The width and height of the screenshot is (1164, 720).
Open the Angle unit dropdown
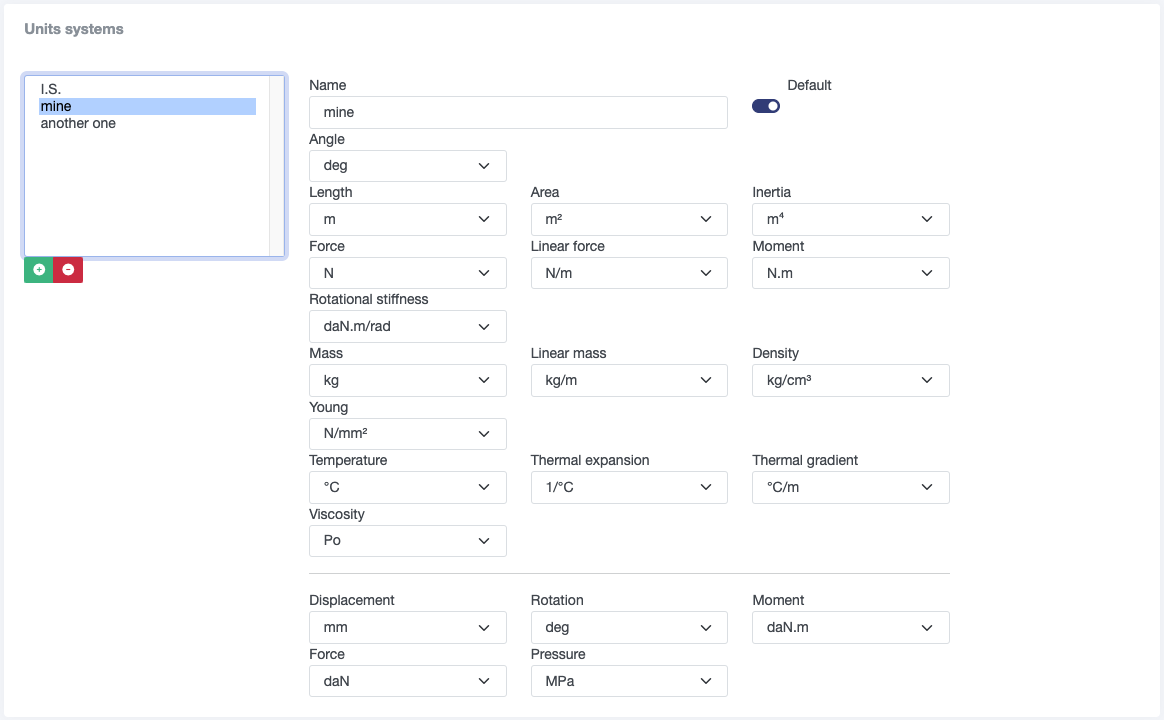pyautogui.click(x=407, y=166)
